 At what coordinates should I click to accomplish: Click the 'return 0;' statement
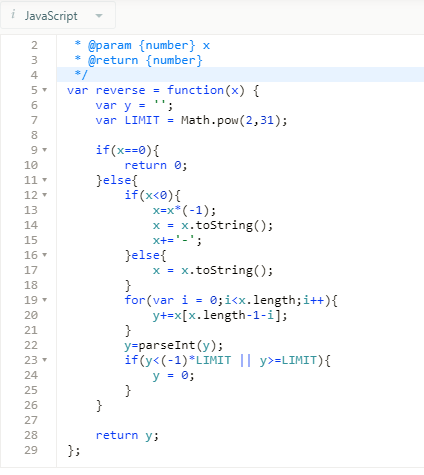[x=156, y=165]
